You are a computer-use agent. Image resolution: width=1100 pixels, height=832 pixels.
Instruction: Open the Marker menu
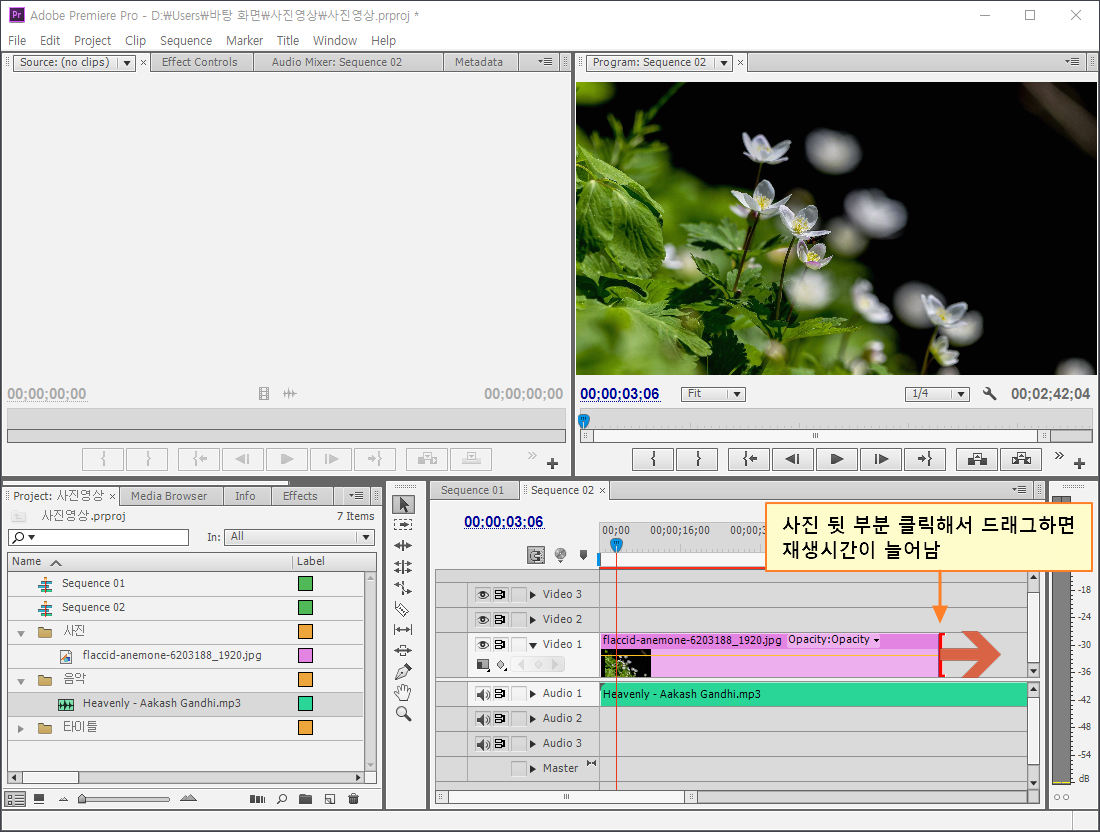(244, 41)
